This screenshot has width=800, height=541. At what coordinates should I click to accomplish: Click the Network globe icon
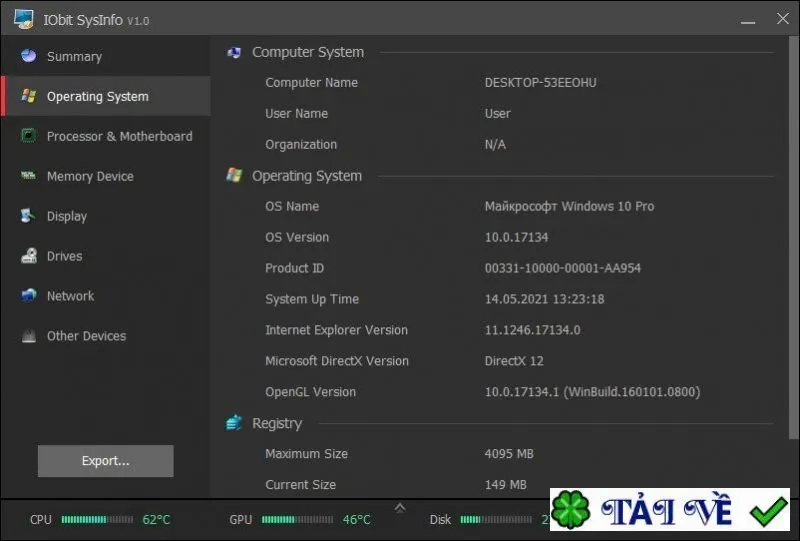(29, 296)
